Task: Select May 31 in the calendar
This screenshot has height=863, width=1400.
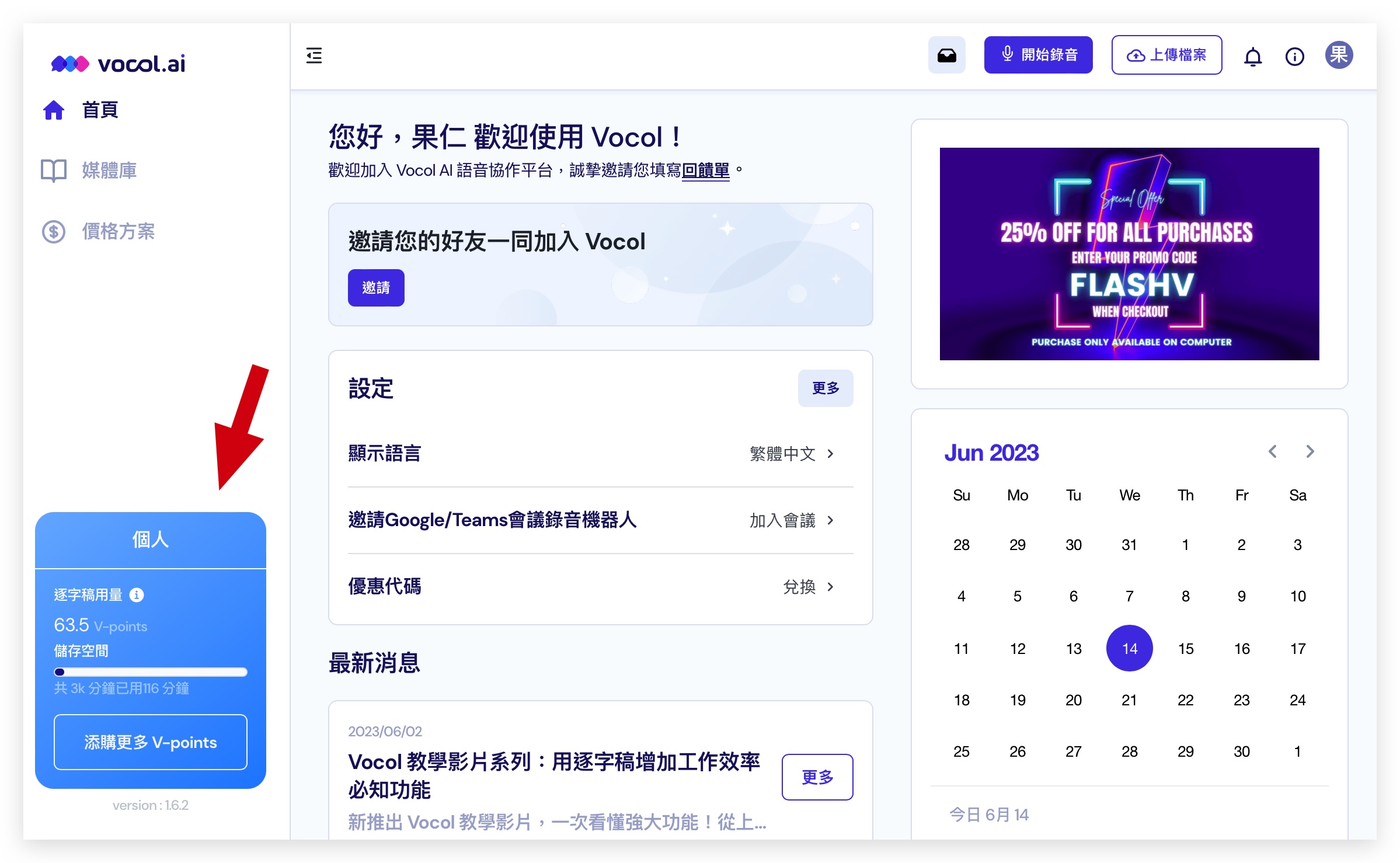Action: [x=1129, y=545]
